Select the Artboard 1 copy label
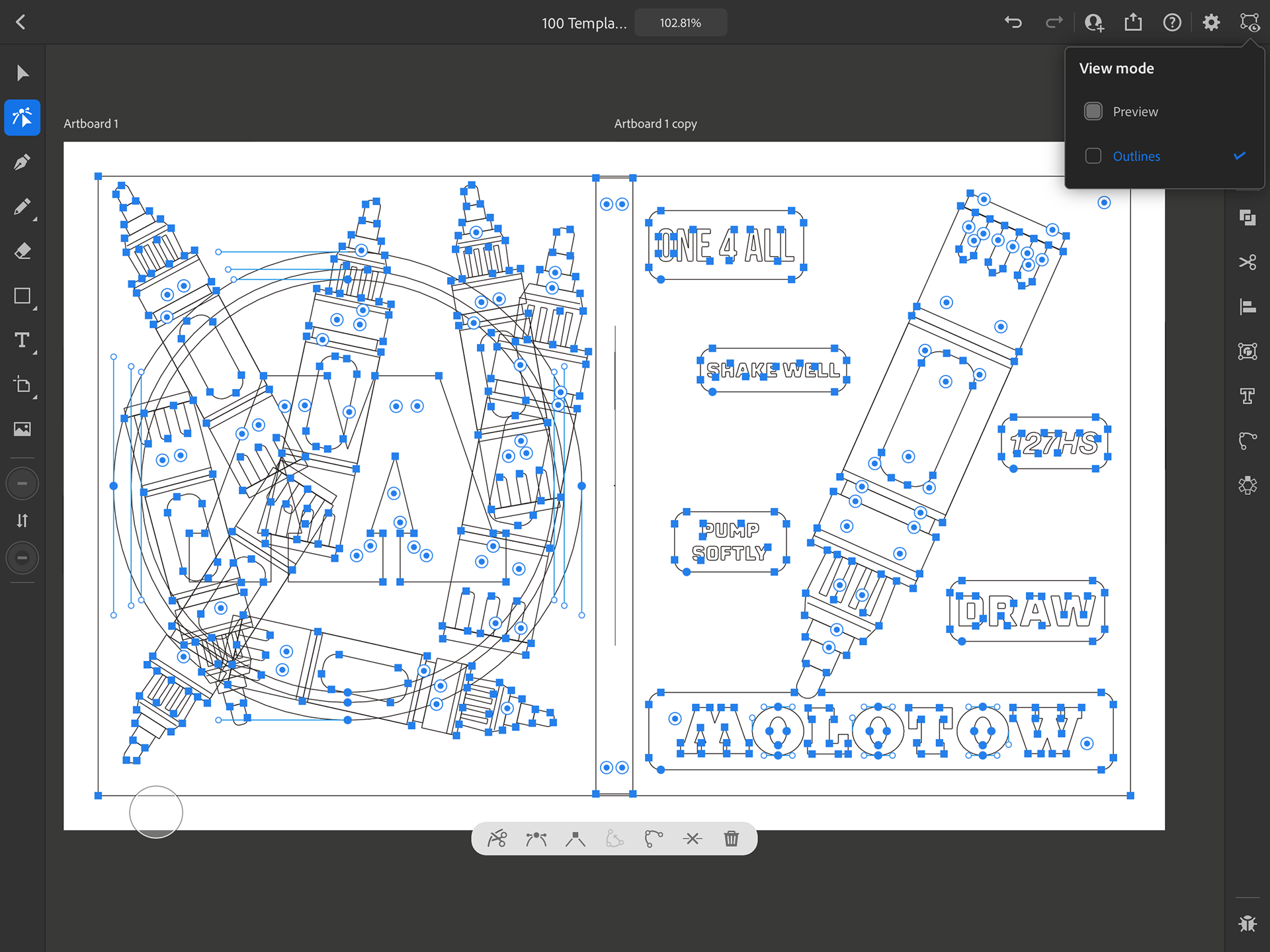1270x952 pixels. point(656,124)
